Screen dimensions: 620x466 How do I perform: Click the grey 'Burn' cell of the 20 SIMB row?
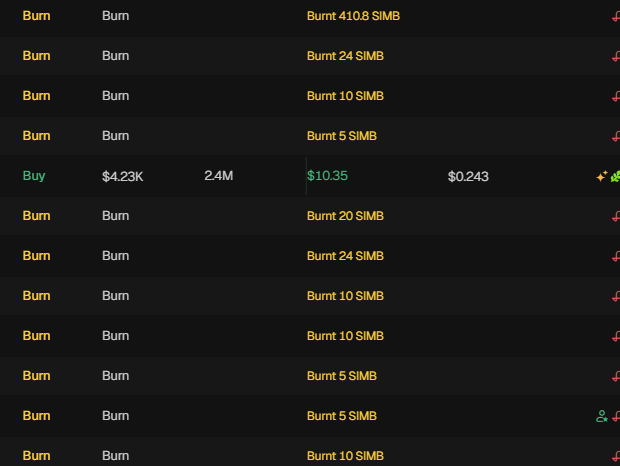click(115, 216)
